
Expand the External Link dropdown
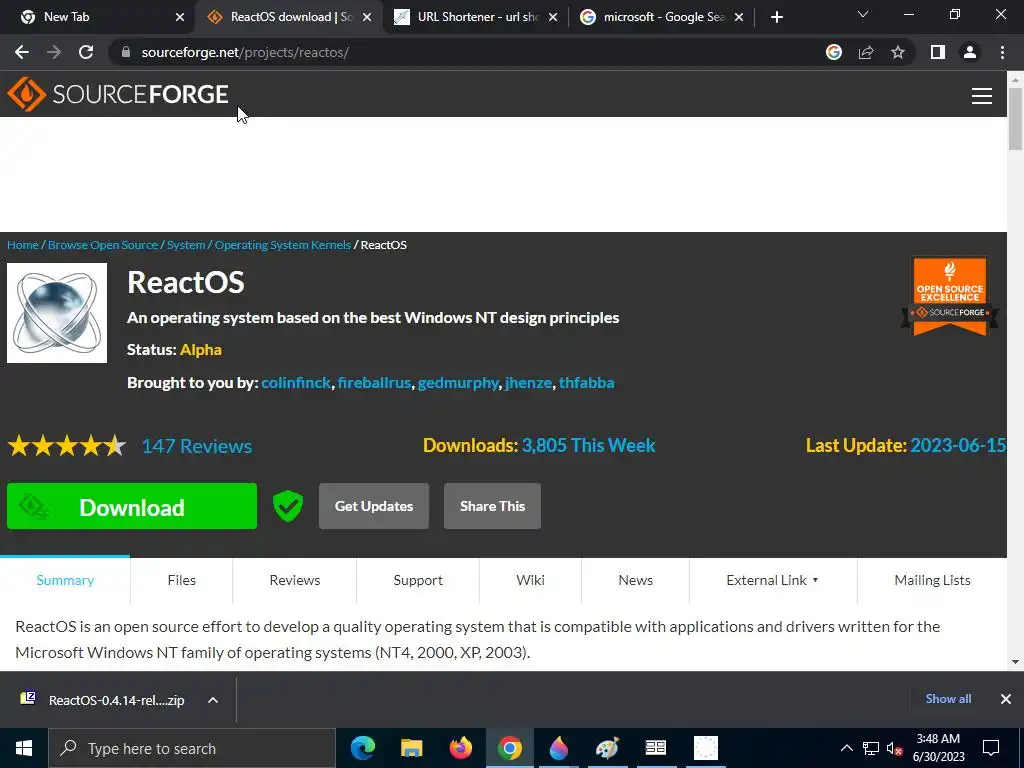click(x=773, y=580)
